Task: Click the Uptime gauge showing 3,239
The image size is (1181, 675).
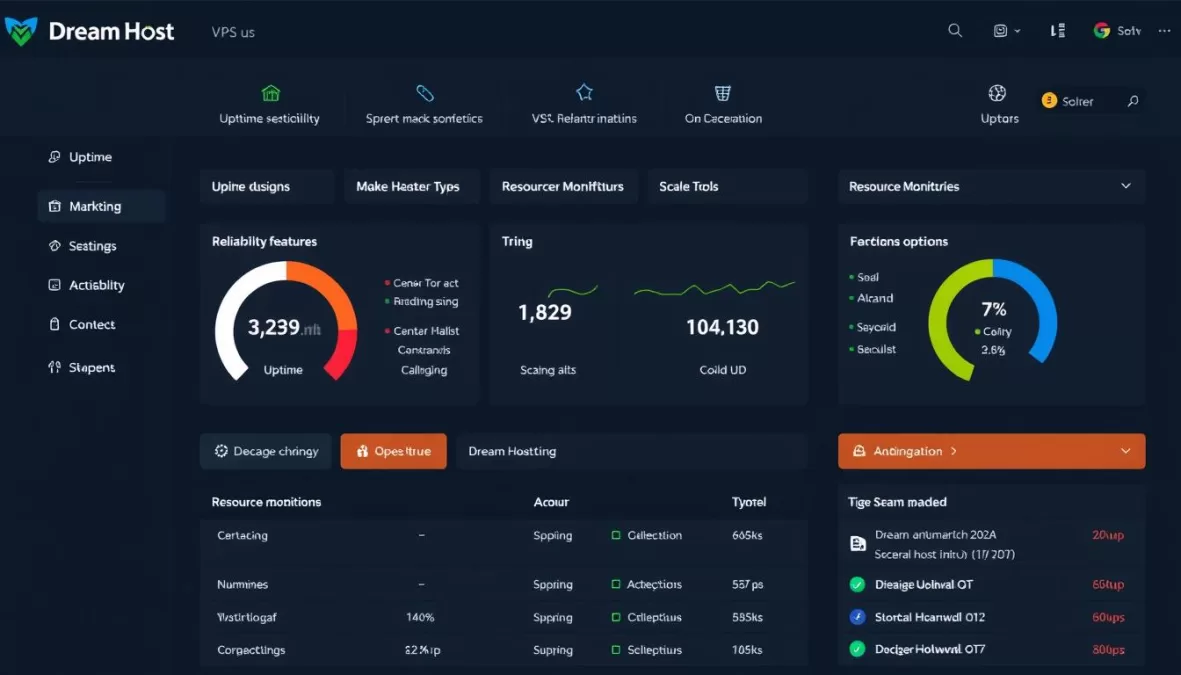Action: coord(283,325)
